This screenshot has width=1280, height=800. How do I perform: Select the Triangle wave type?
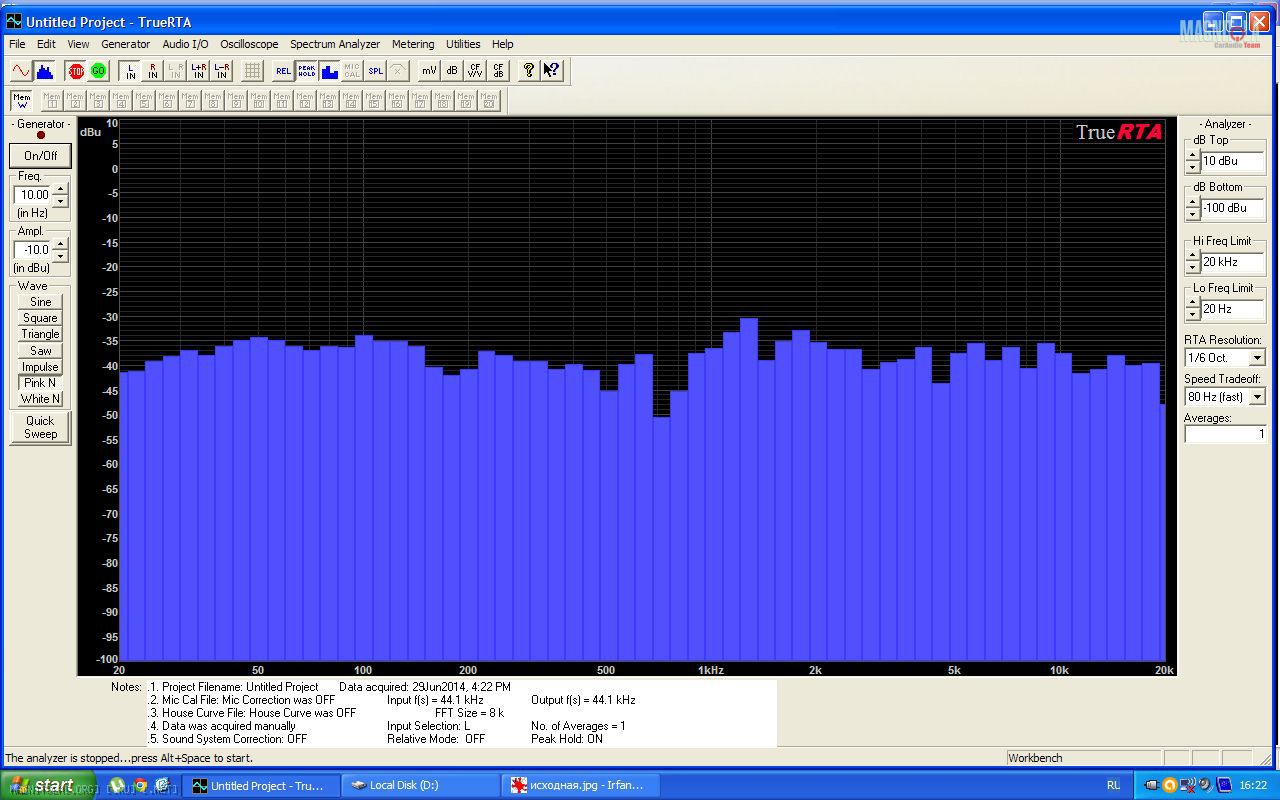pos(40,334)
